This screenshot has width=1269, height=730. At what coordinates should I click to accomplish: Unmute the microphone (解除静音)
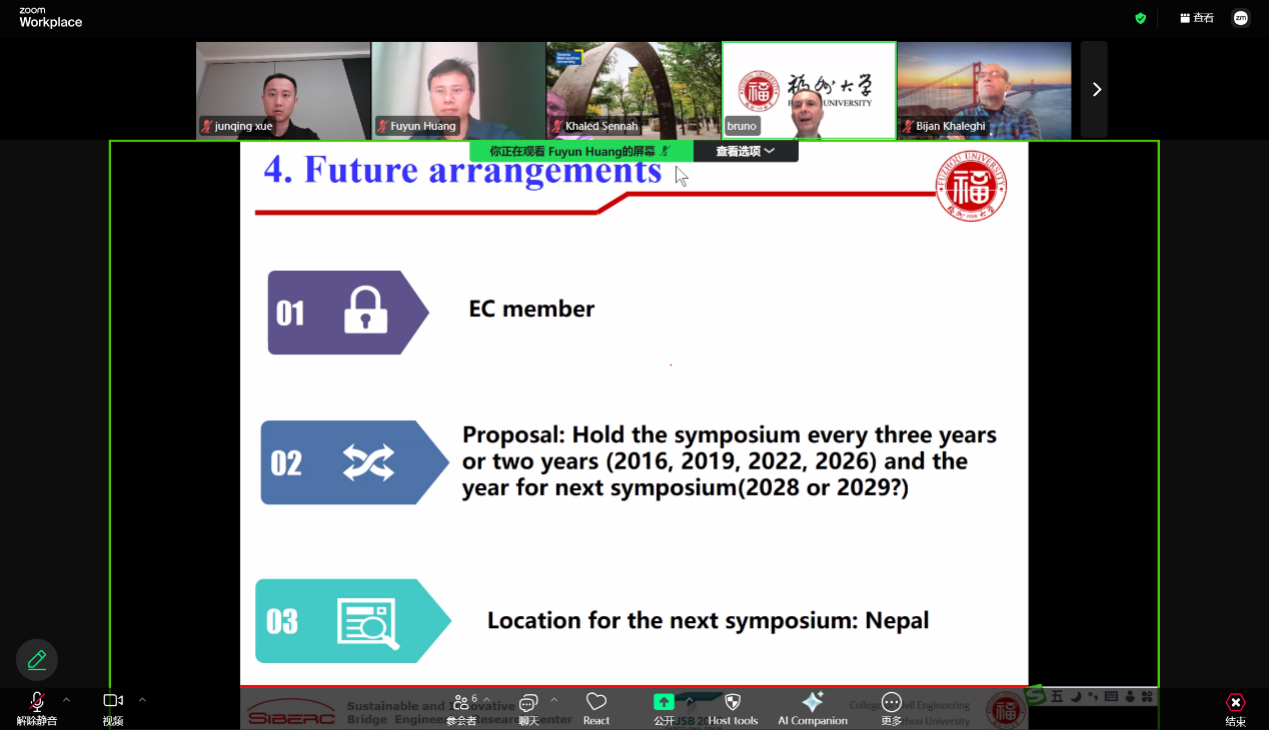click(37, 708)
